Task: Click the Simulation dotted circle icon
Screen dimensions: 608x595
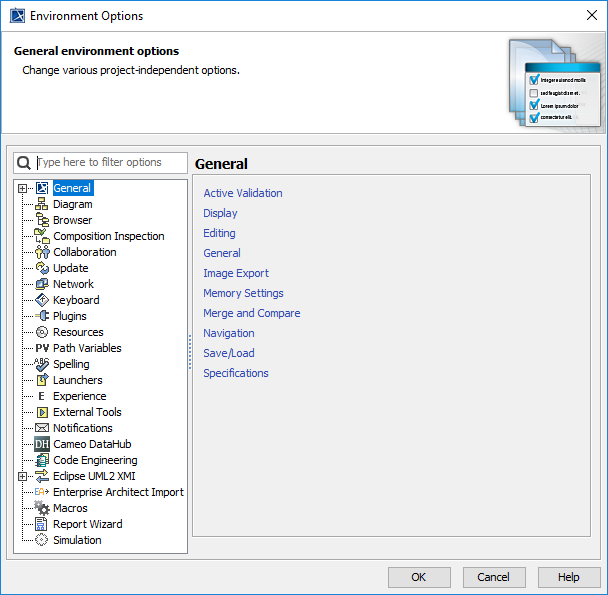Action: [42, 540]
